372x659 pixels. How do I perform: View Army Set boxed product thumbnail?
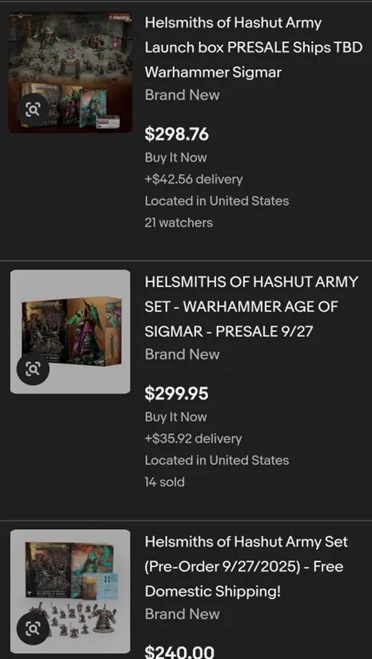(70, 332)
